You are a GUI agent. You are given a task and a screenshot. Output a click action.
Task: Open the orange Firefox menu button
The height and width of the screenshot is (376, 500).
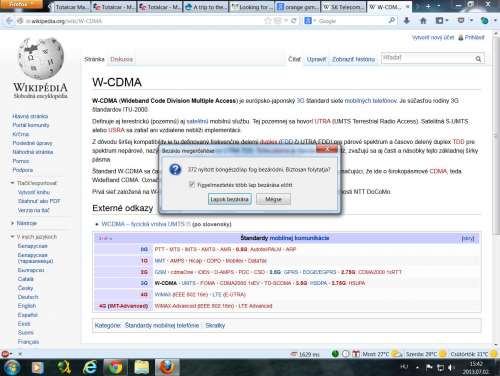coord(21,4)
